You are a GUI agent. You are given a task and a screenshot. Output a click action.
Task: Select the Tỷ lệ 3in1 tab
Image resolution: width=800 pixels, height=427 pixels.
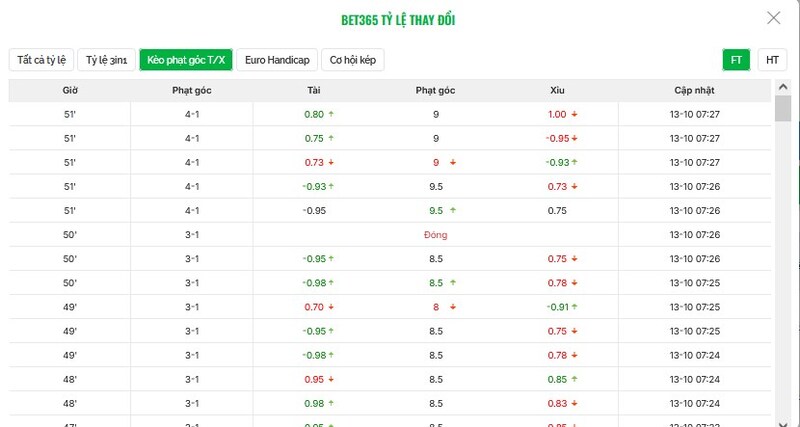(x=106, y=60)
